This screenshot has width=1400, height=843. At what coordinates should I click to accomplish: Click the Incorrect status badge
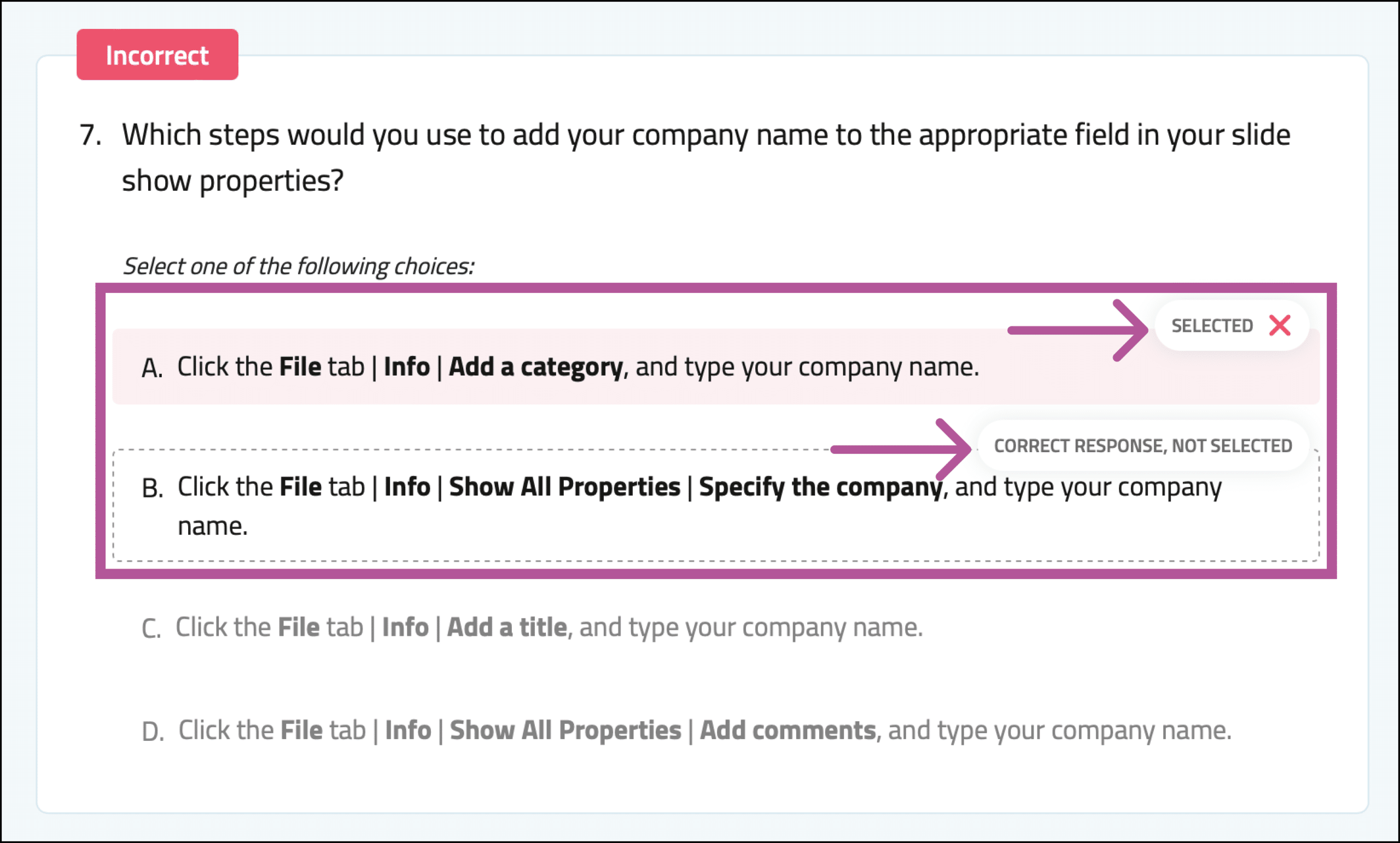pos(157,55)
